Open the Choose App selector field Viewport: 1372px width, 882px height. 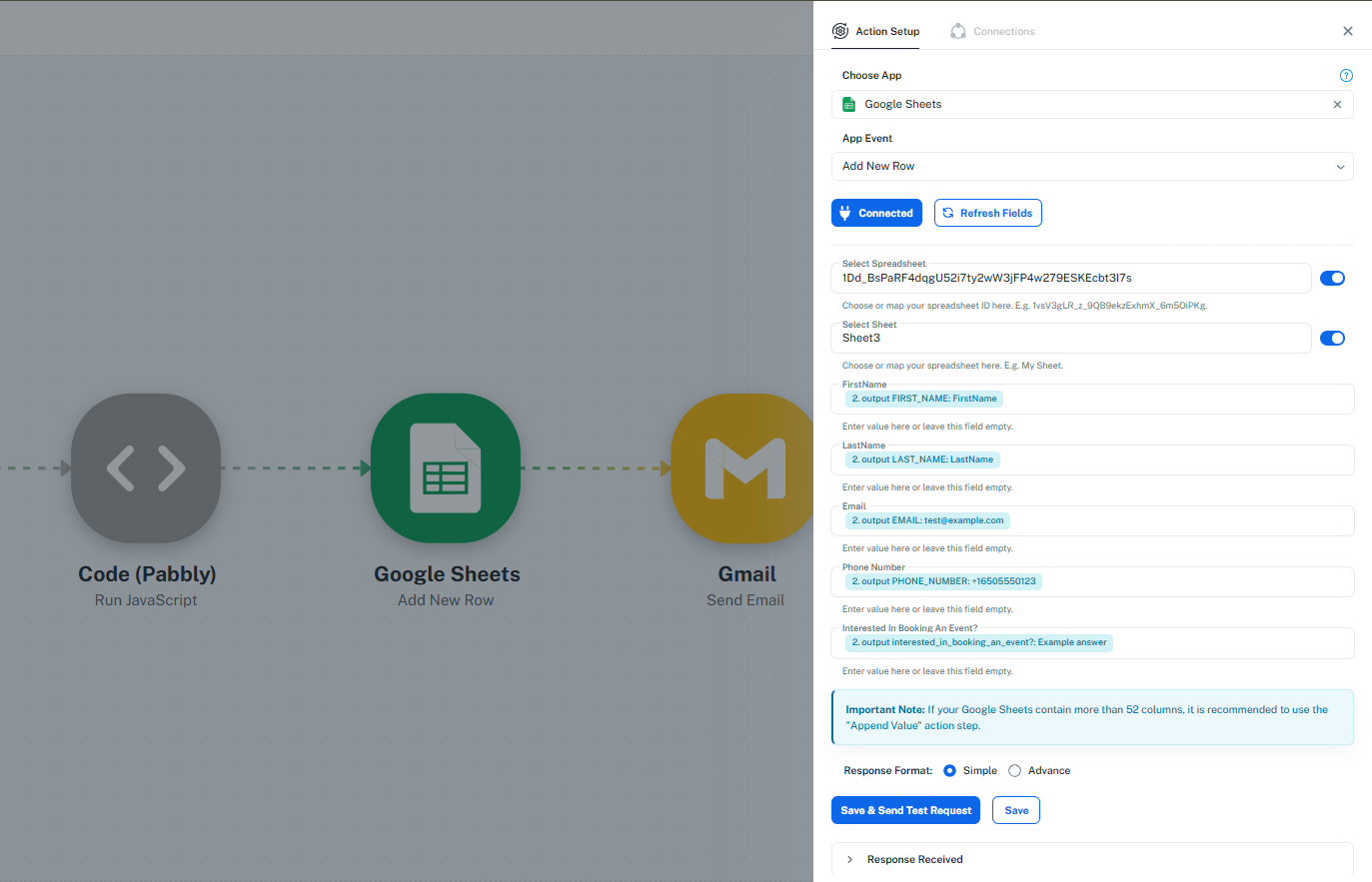[x=1079, y=105]
